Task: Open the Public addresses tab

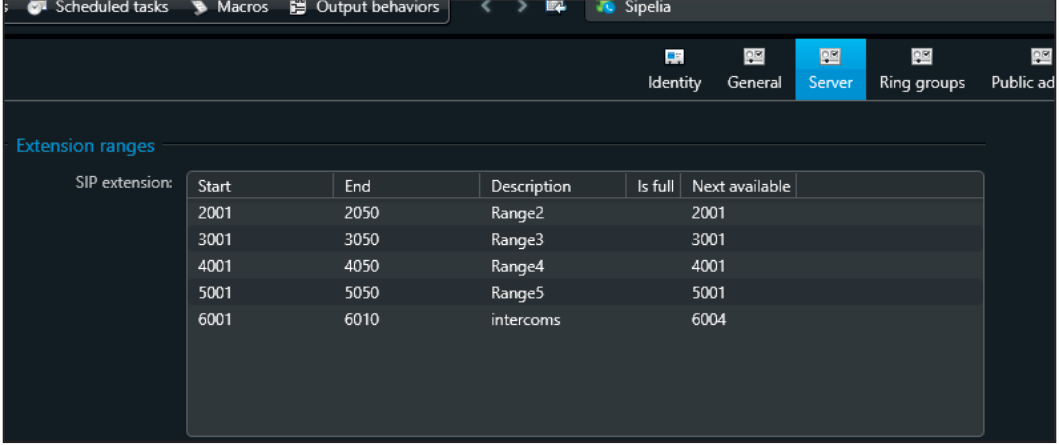Action: click(x=1024, y=70)
